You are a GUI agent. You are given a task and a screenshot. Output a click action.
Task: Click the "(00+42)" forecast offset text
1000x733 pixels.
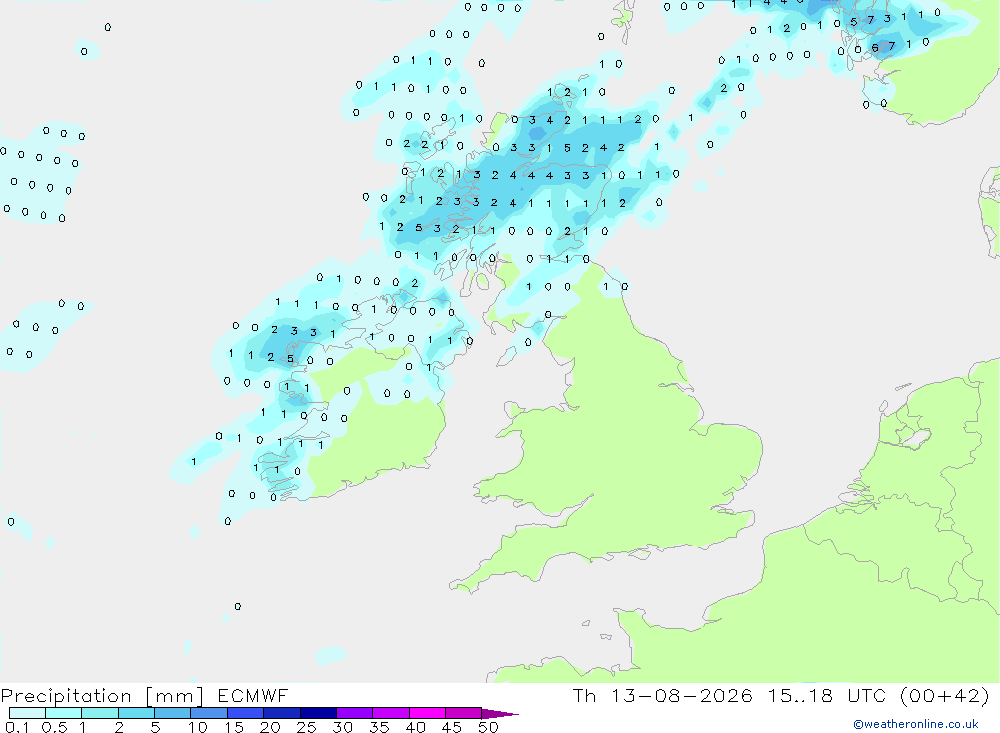[945, 695]
